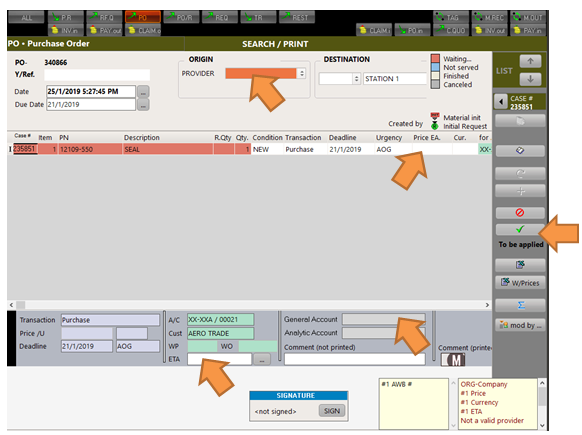Click the SIGN button

[331, 411]
